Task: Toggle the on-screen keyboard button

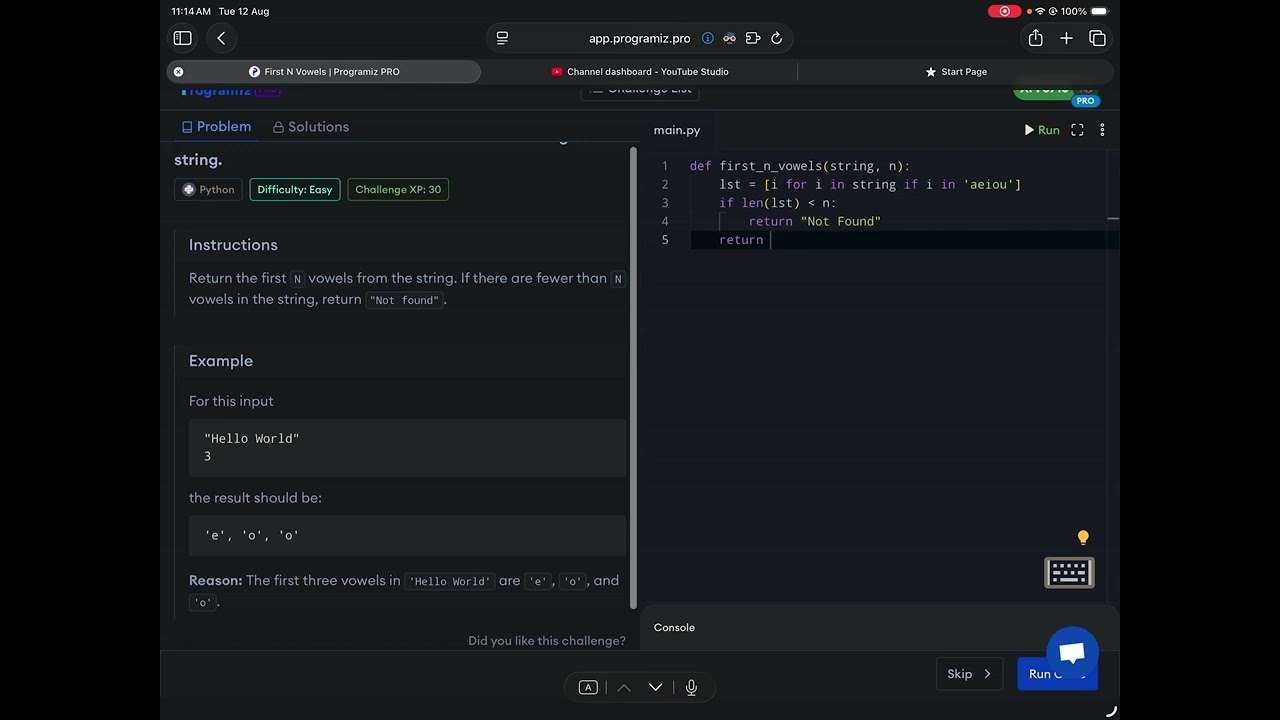Action: 1069,573
